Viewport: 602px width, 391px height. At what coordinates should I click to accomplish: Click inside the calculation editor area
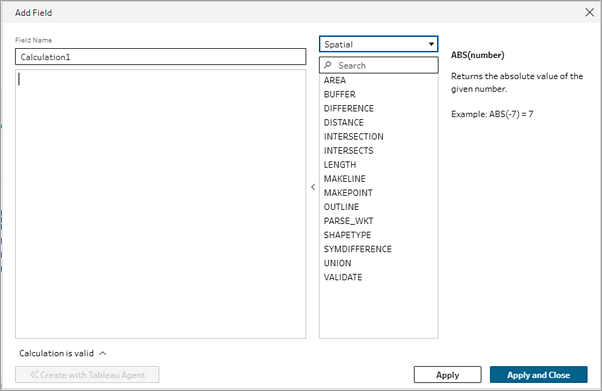click(160, 204)
